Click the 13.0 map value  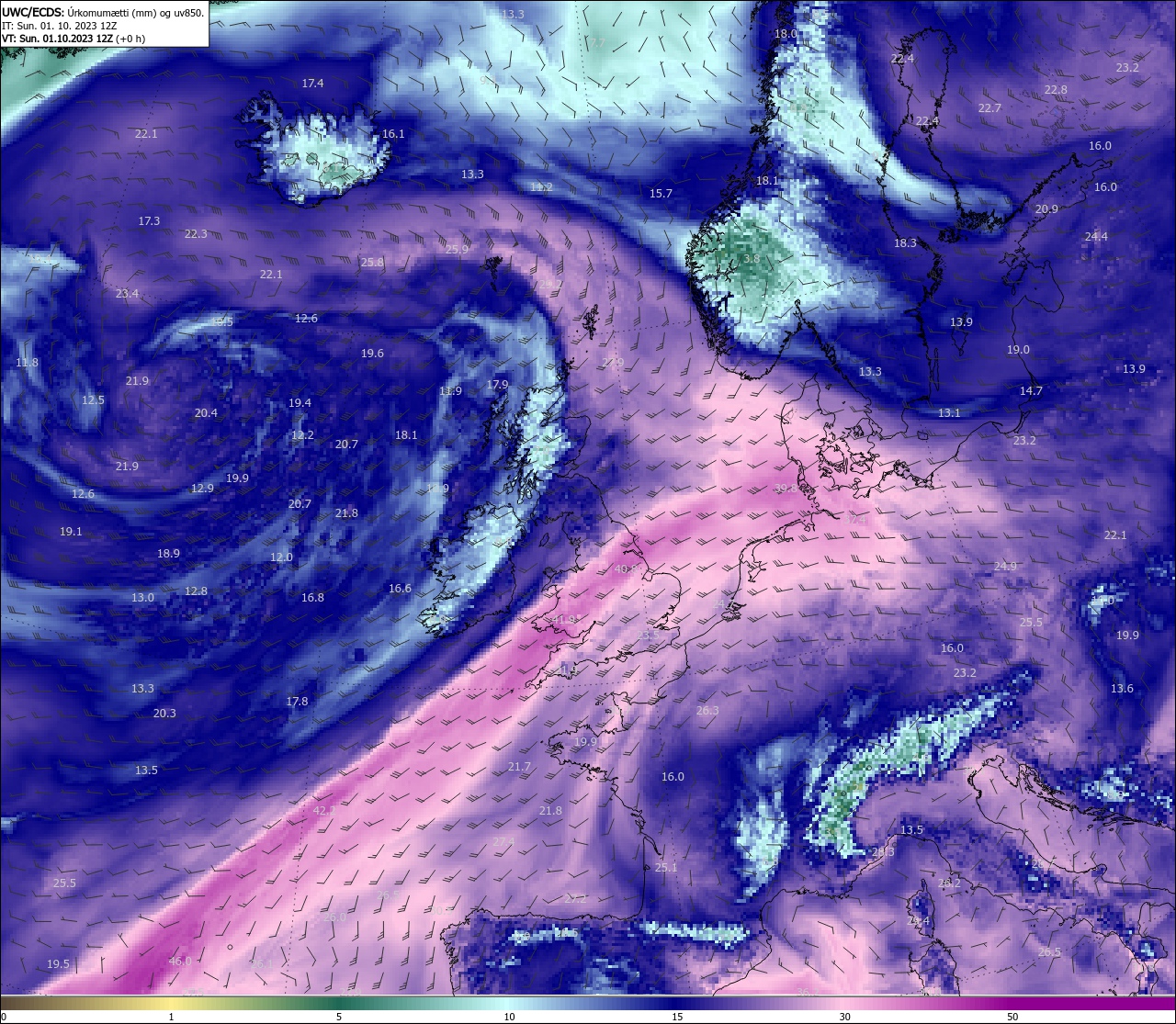[x=142, y=598]
